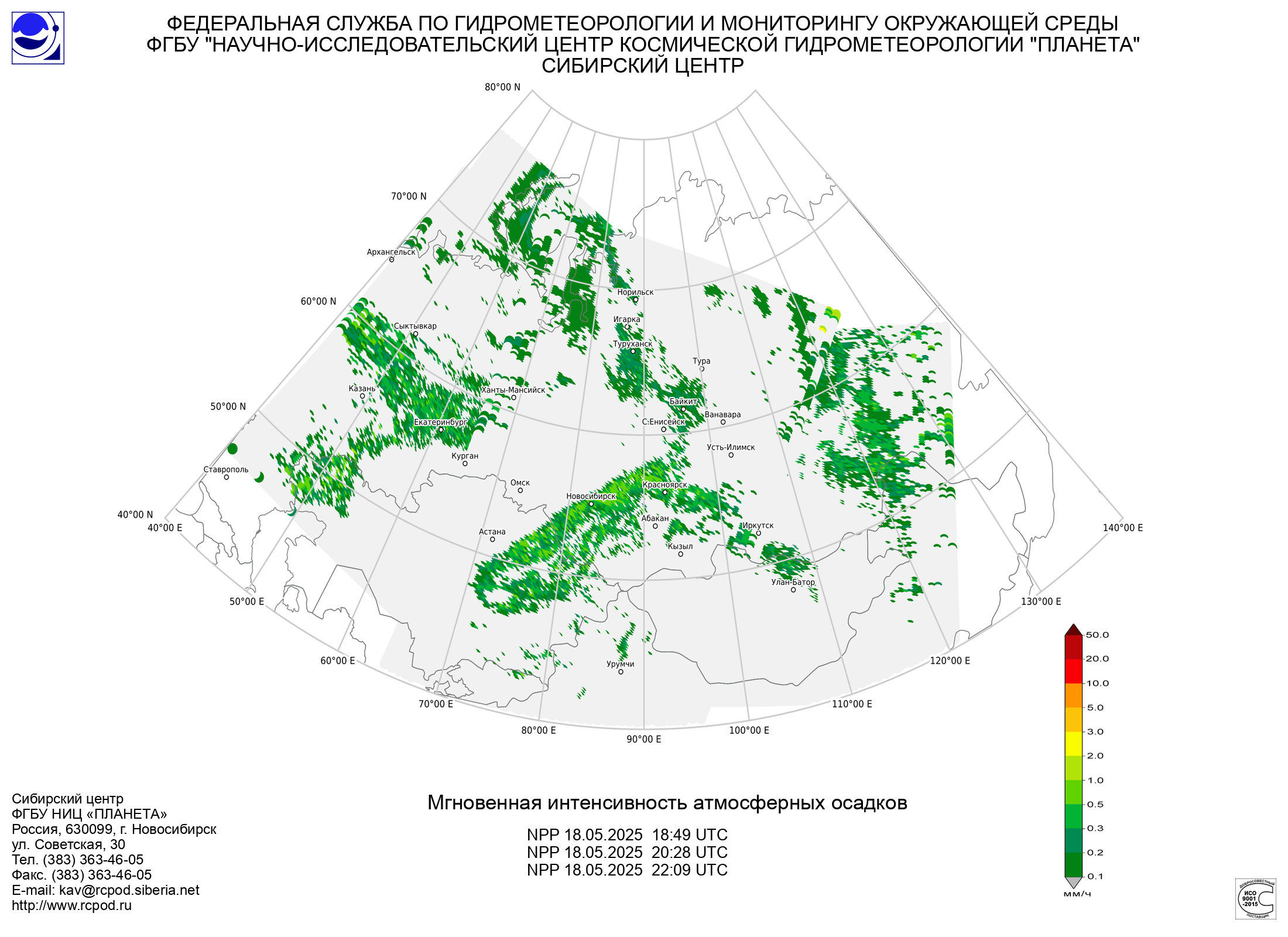Select the Ванавара city label

pos(722,415)
